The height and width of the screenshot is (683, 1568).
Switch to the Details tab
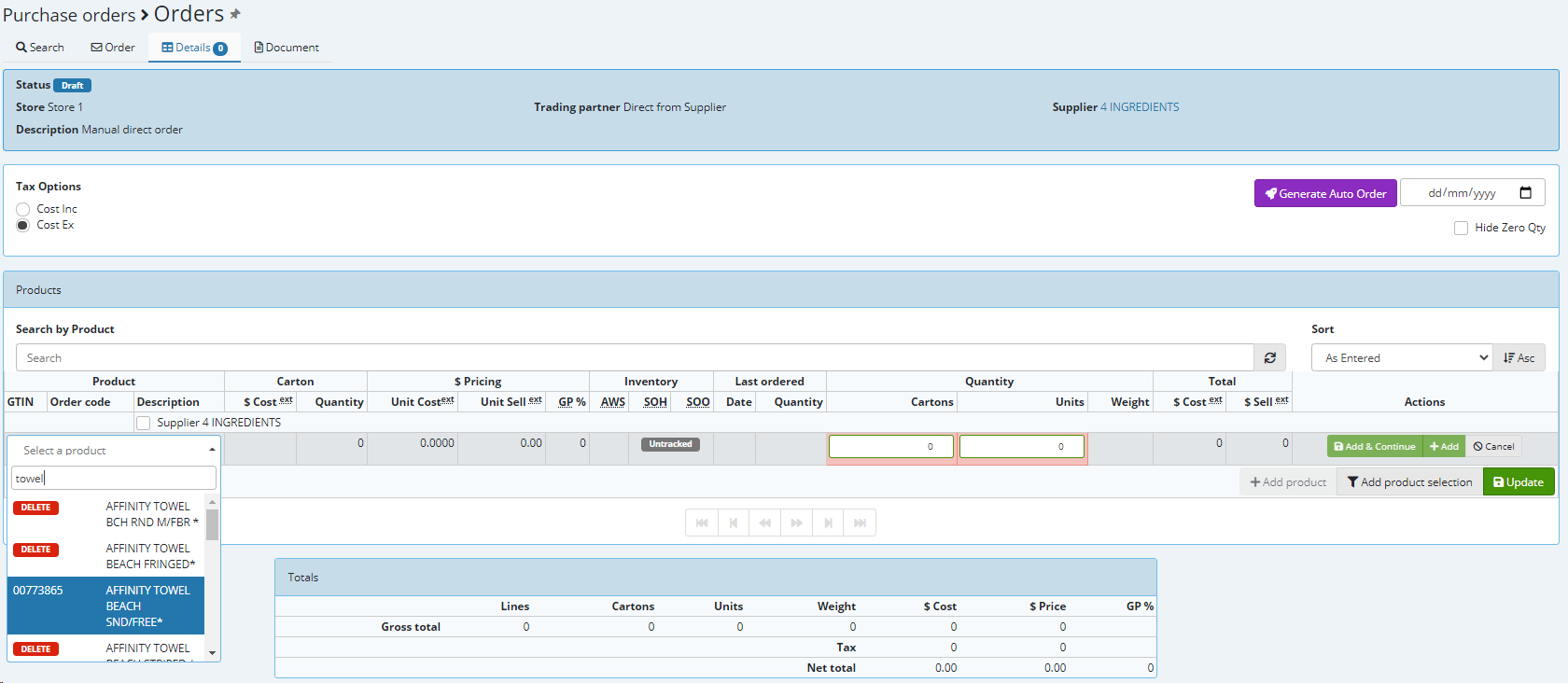tap(194, 48)
